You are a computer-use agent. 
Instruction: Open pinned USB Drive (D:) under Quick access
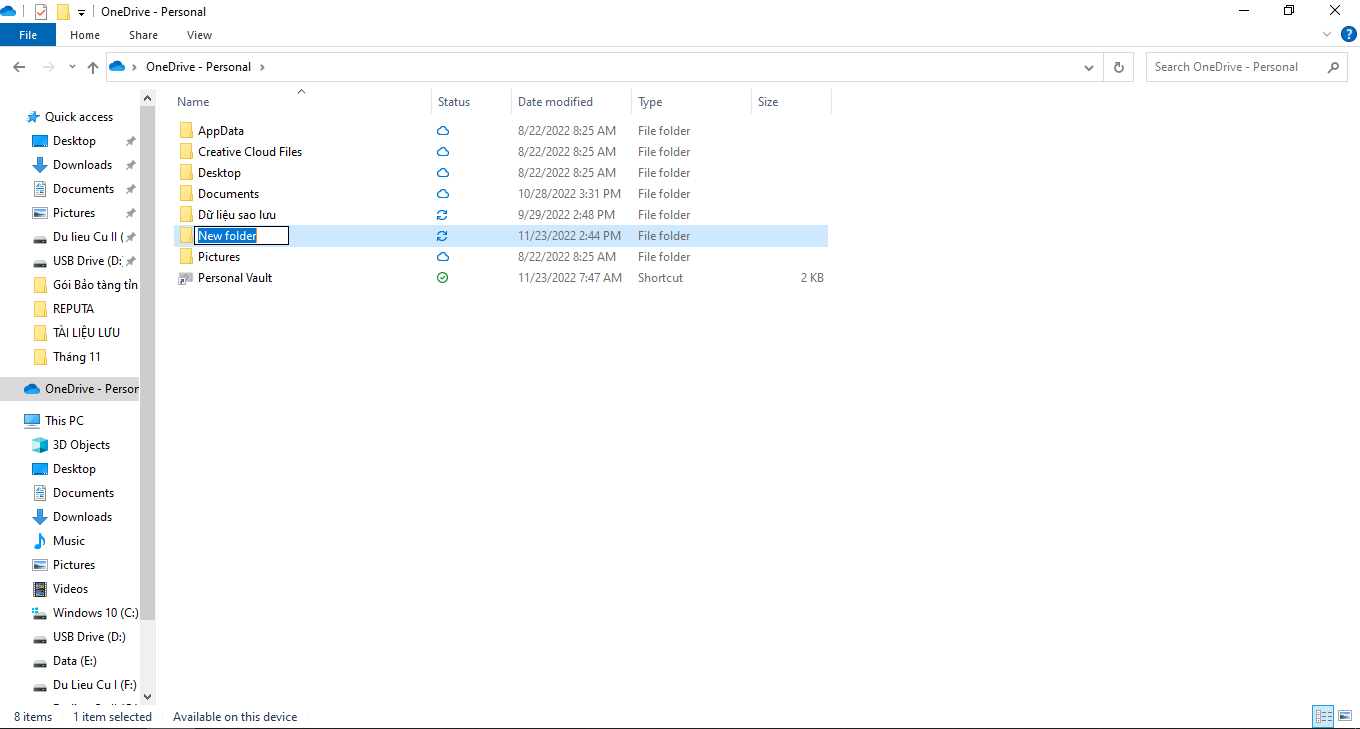[x=87, y=261]
